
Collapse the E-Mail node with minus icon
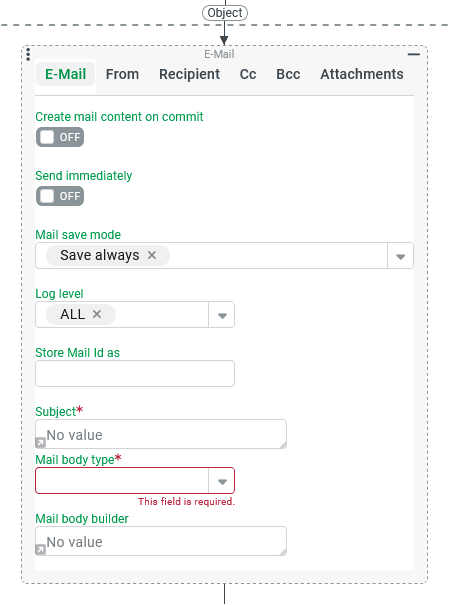414,54
